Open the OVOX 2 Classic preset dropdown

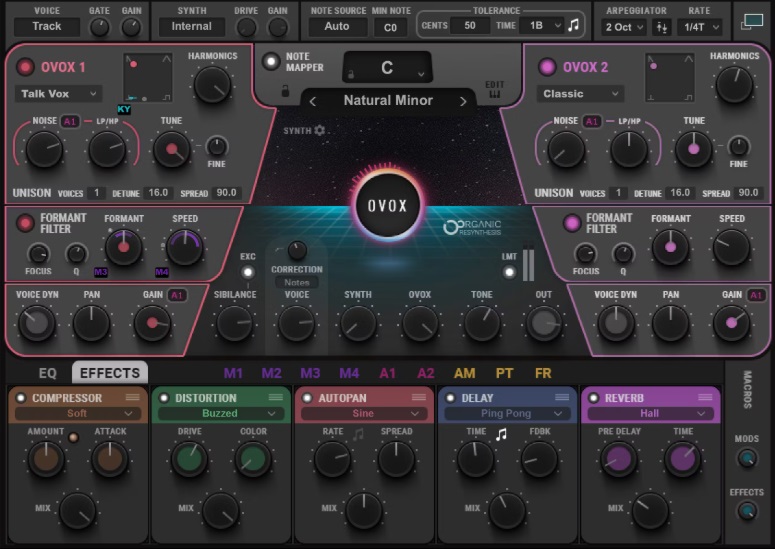tap(581, 93)
